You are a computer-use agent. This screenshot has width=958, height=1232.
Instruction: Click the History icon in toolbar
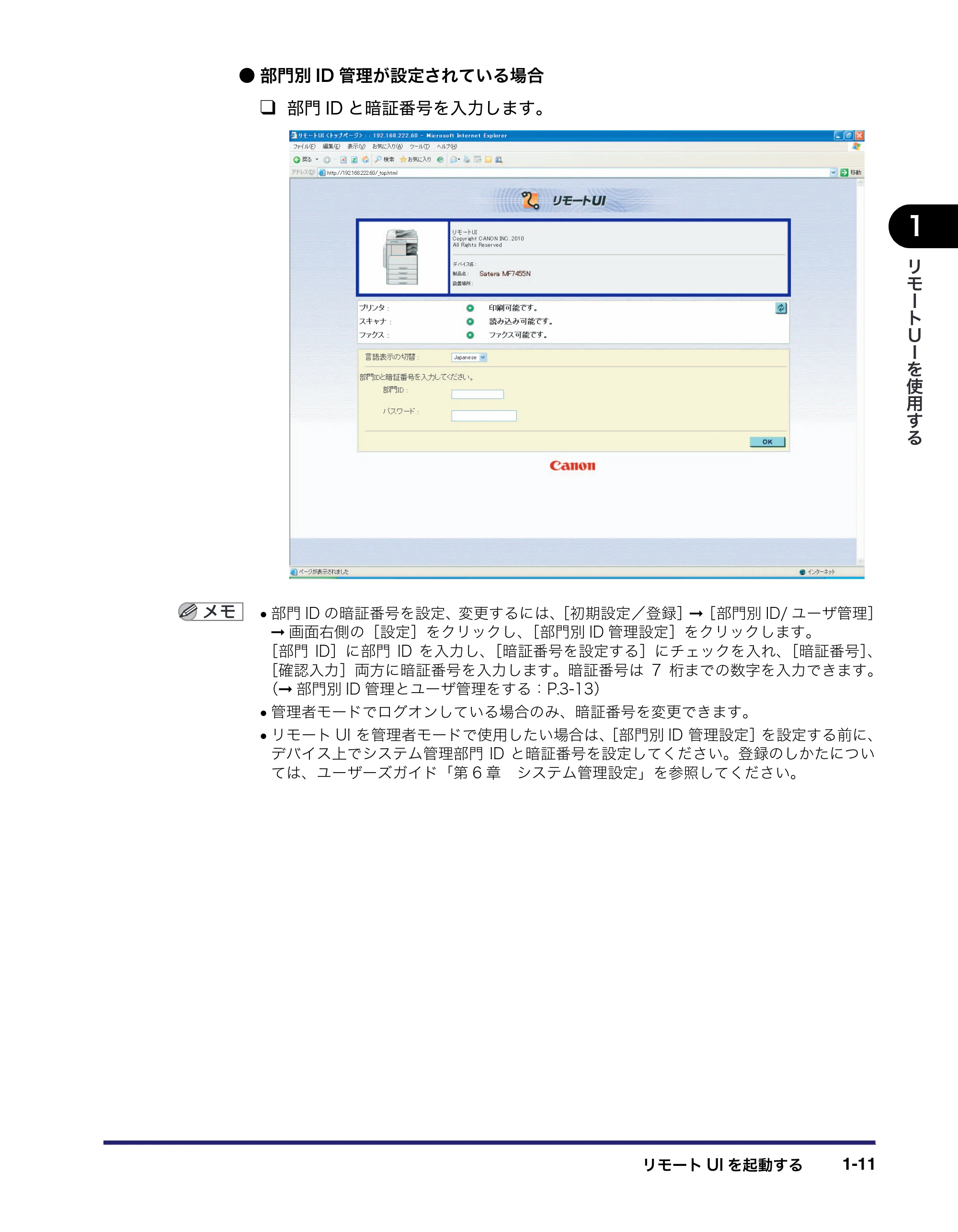click(440, 160)
